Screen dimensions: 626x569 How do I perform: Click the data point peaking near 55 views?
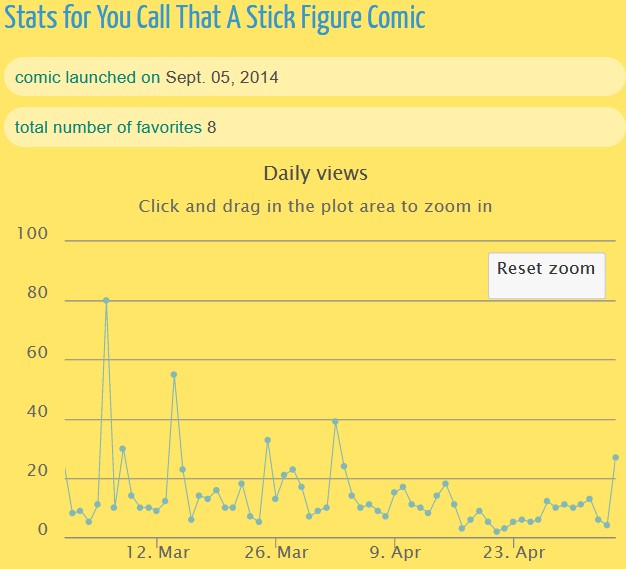click(174, 374)
